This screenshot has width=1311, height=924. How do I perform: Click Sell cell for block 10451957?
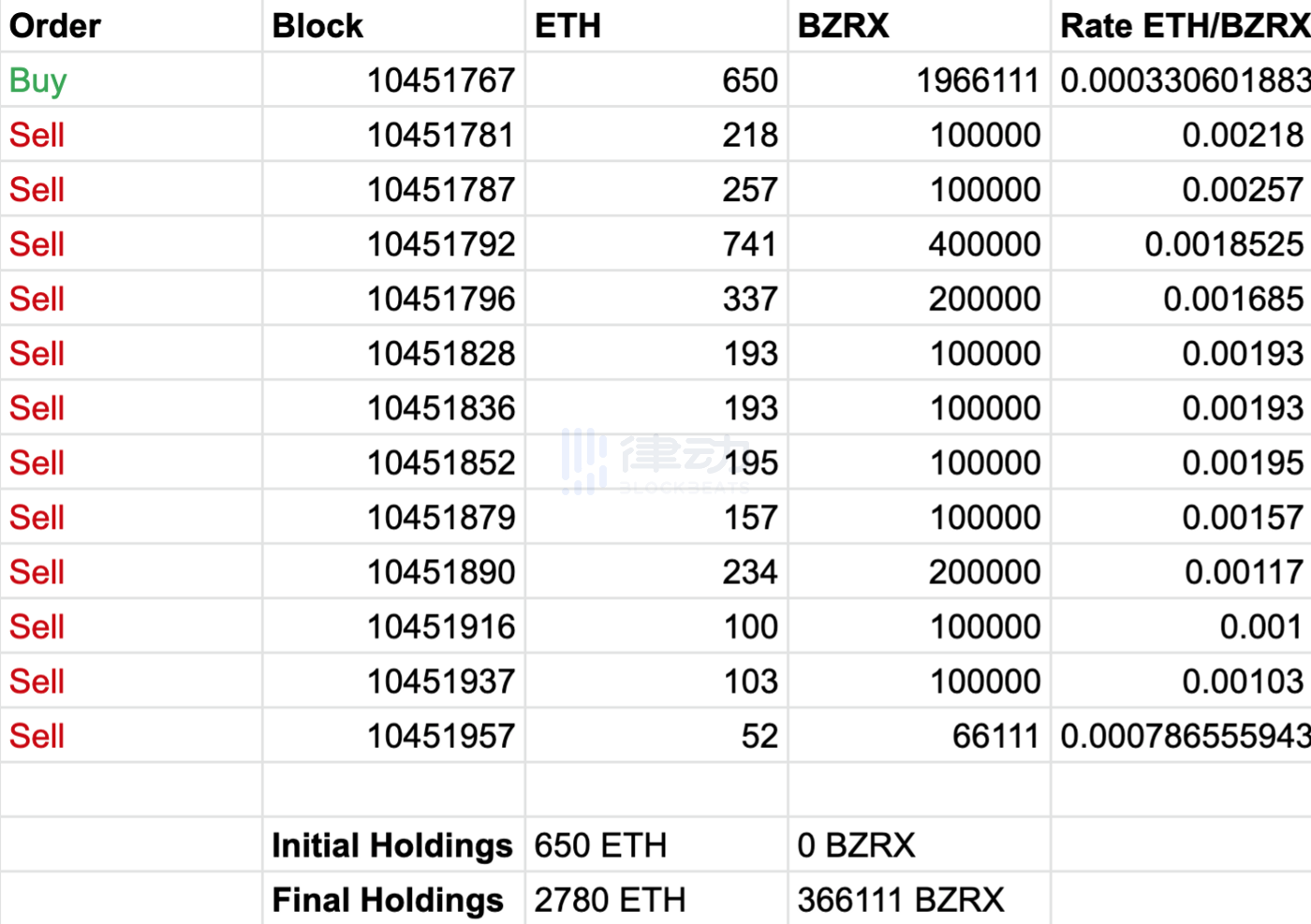[x=37, y=736]
